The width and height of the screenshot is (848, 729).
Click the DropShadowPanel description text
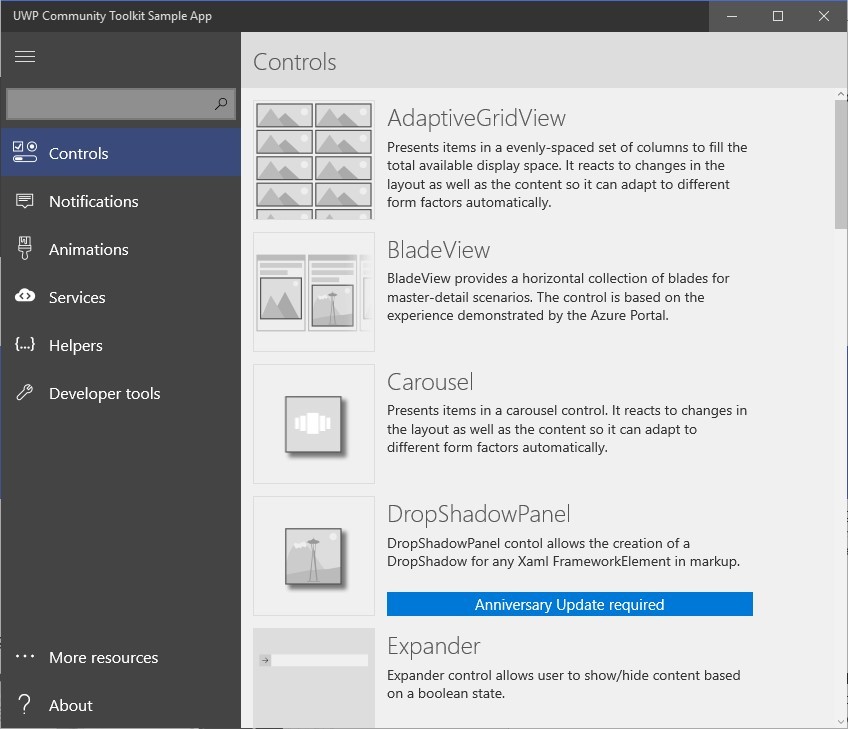click(x=564, y=552)
